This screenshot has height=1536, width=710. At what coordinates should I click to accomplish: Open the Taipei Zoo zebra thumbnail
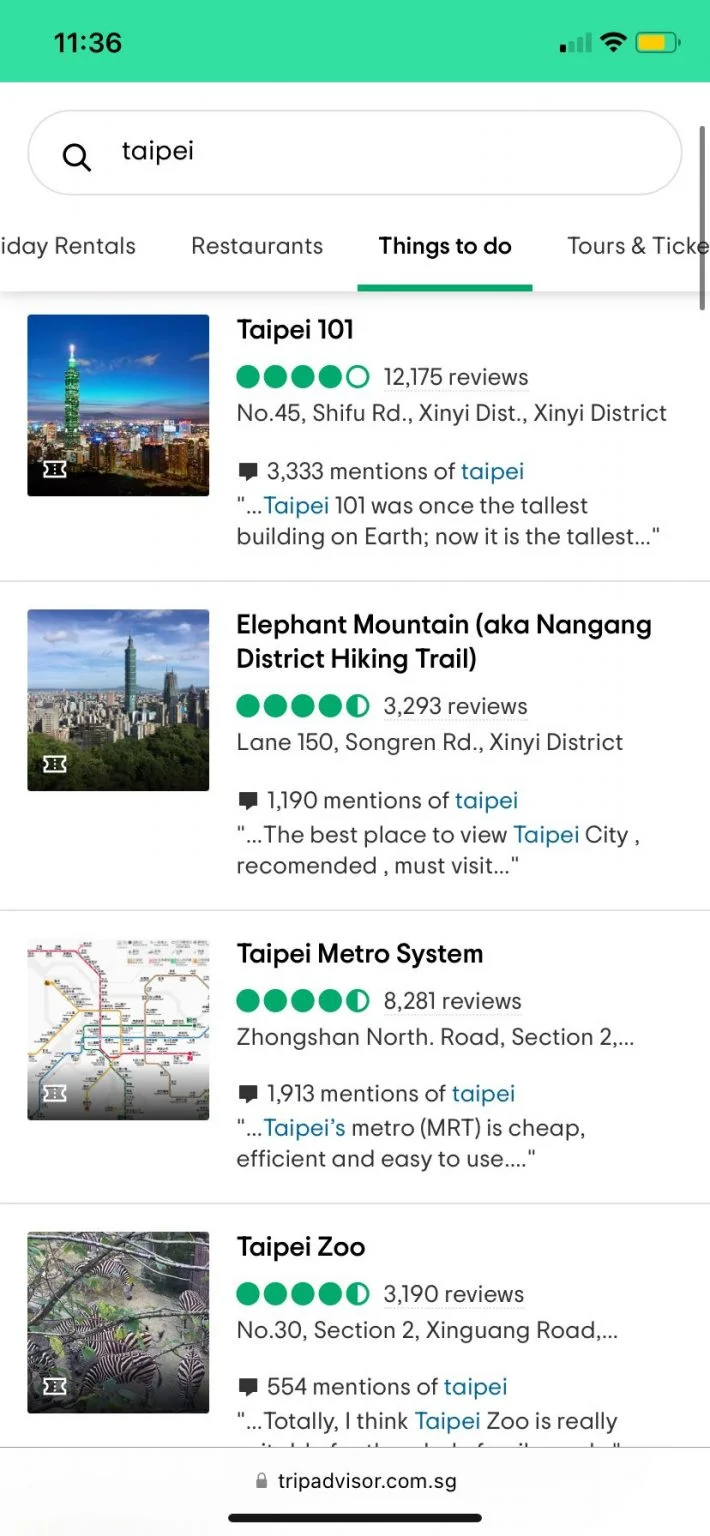tap(118, 1322)
